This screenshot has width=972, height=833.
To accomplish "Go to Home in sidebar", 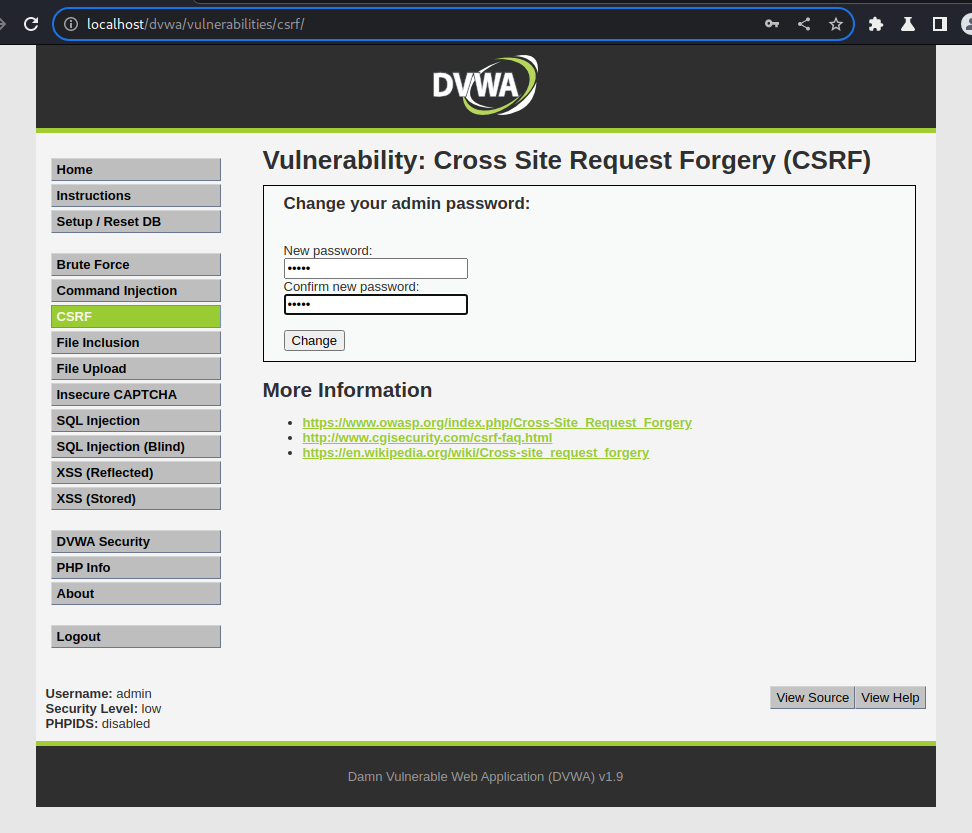I will (136, 170).
